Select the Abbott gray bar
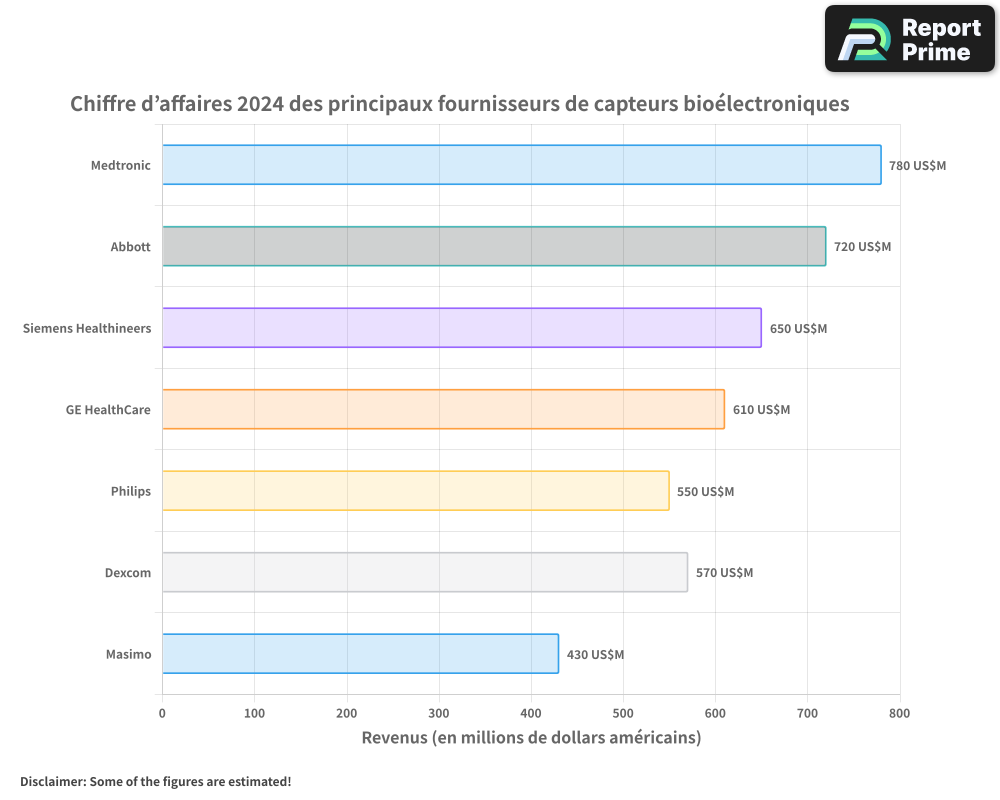1000x800 pixels. point(493,246)
